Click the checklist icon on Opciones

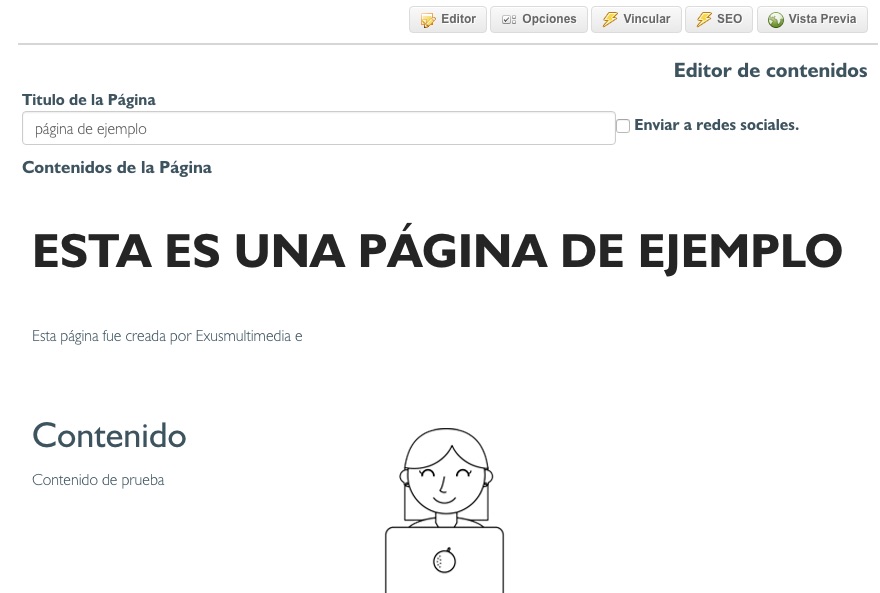(x=509, y=20)
